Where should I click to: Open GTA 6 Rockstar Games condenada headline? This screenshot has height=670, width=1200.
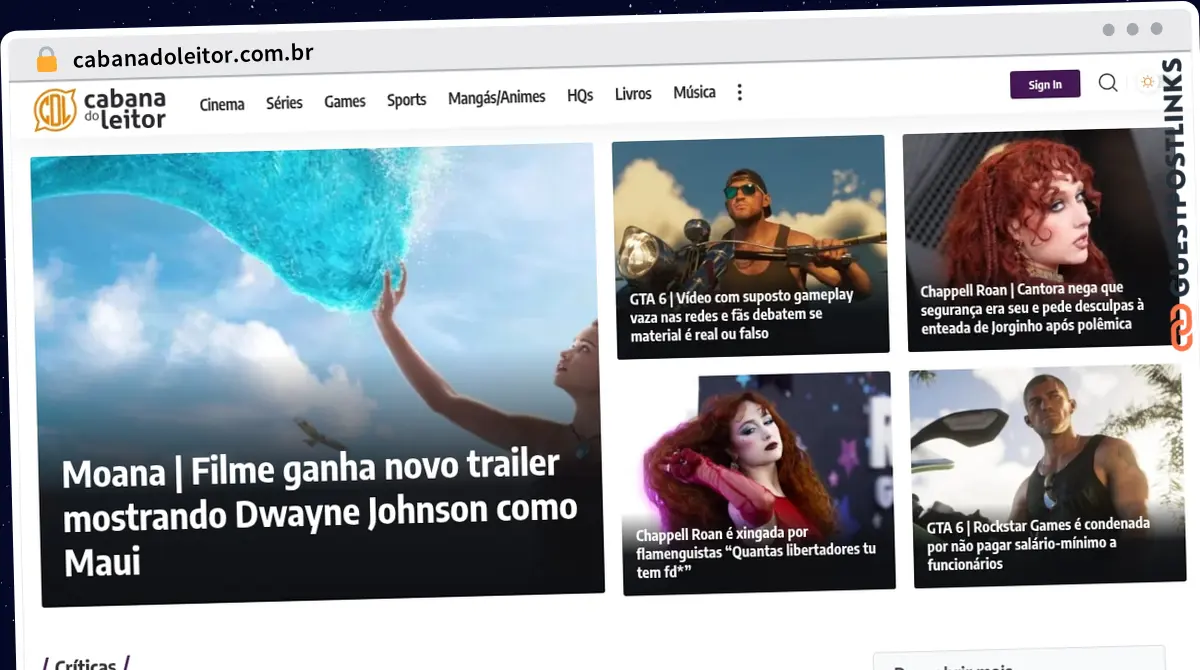(x=1038, y=544)
